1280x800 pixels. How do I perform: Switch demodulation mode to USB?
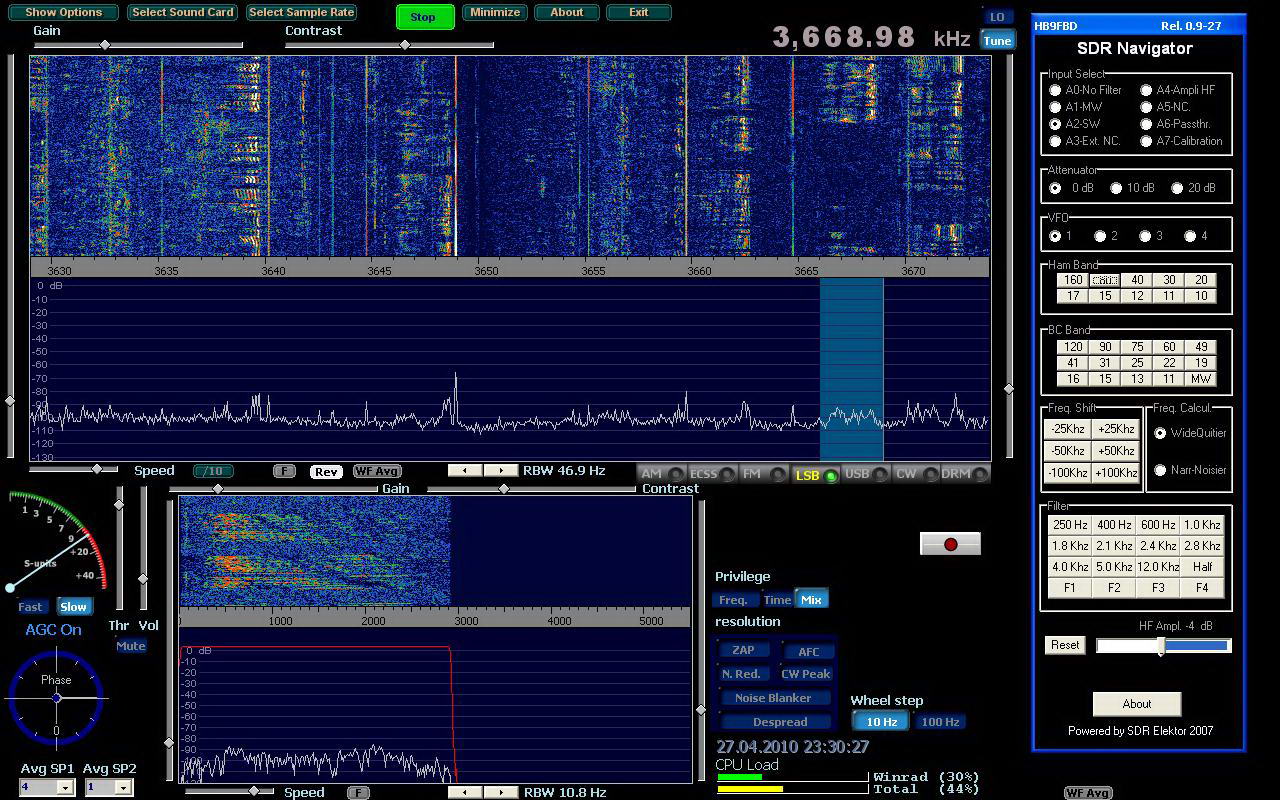pyautogui.click(x=866, y=474)
